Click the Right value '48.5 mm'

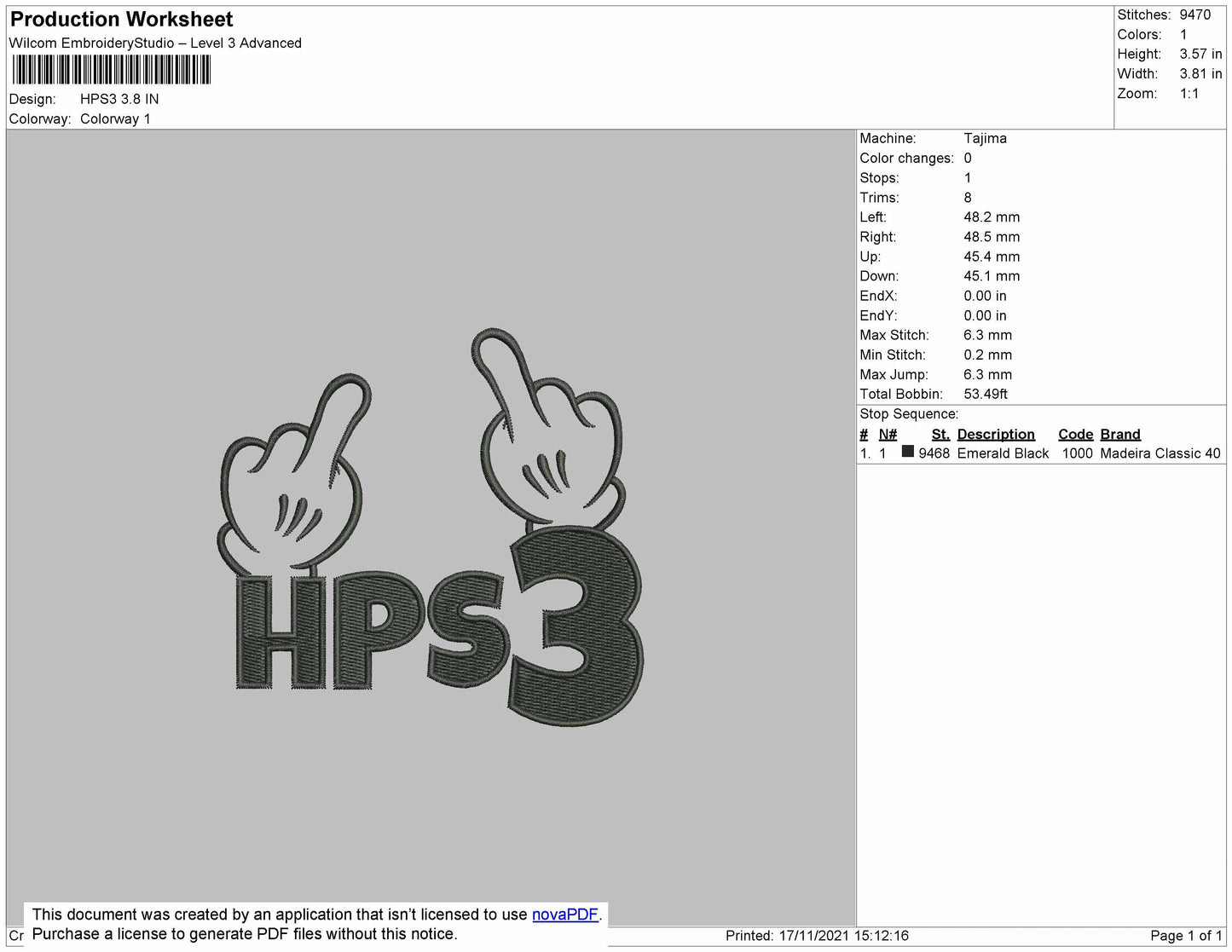point(992,237)
